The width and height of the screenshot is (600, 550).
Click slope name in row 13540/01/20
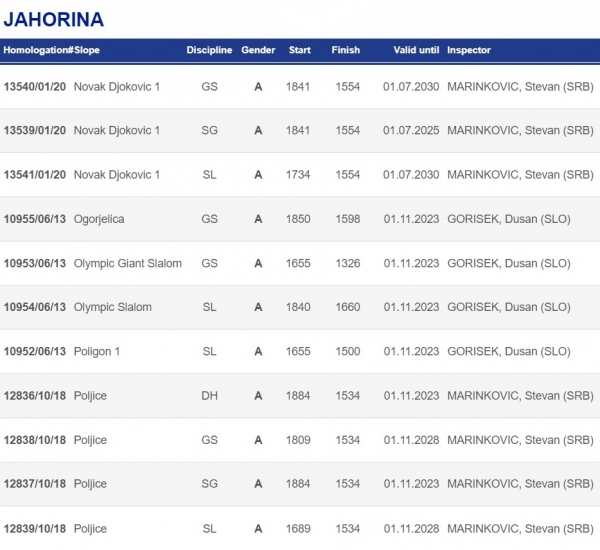[117, 87]
